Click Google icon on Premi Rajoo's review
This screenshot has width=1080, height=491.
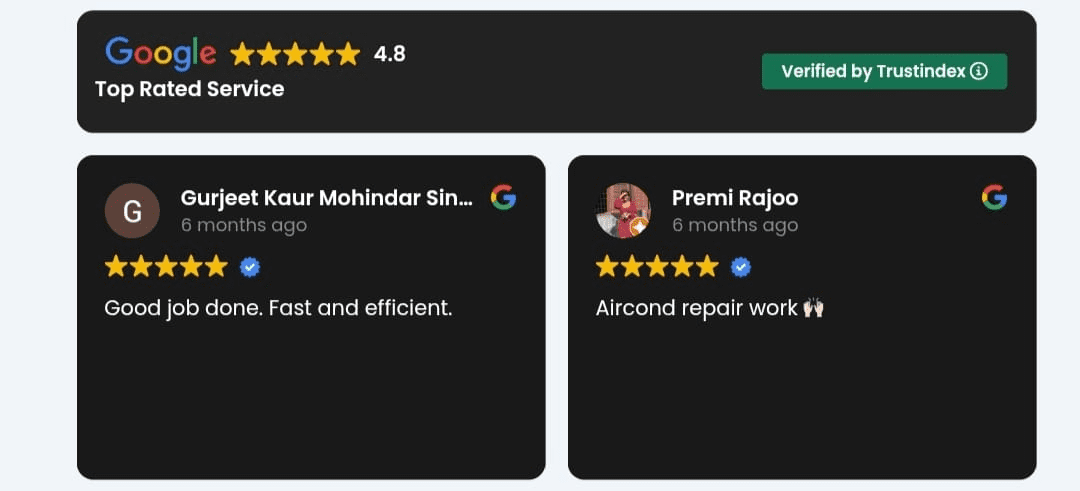994,198
